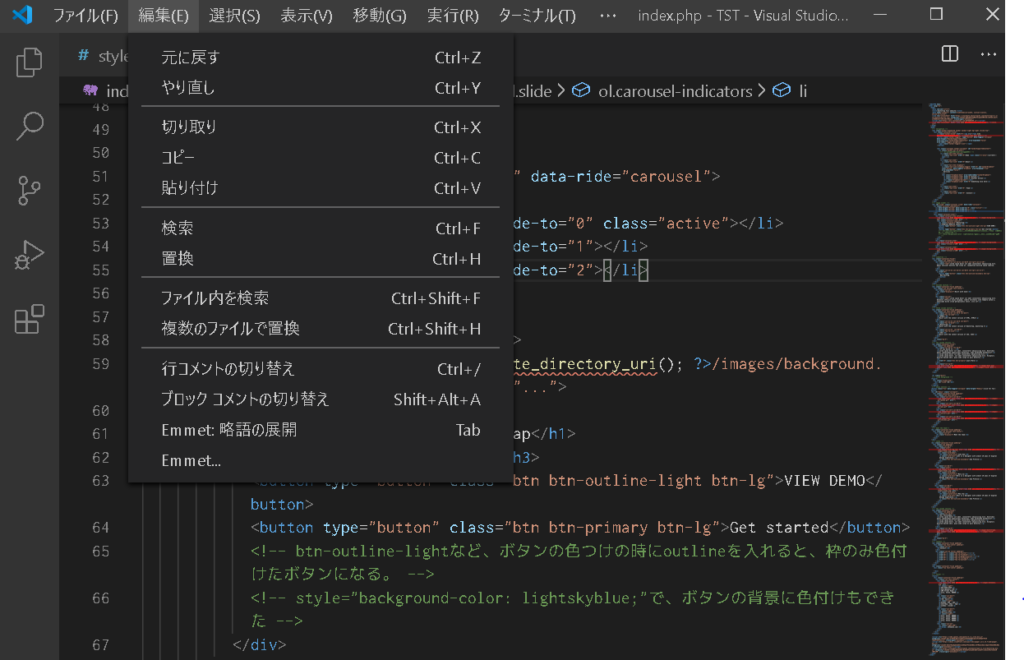
Task: Click Emmet: 略語の展開 menu item
Action: click(x=228, y=430)
